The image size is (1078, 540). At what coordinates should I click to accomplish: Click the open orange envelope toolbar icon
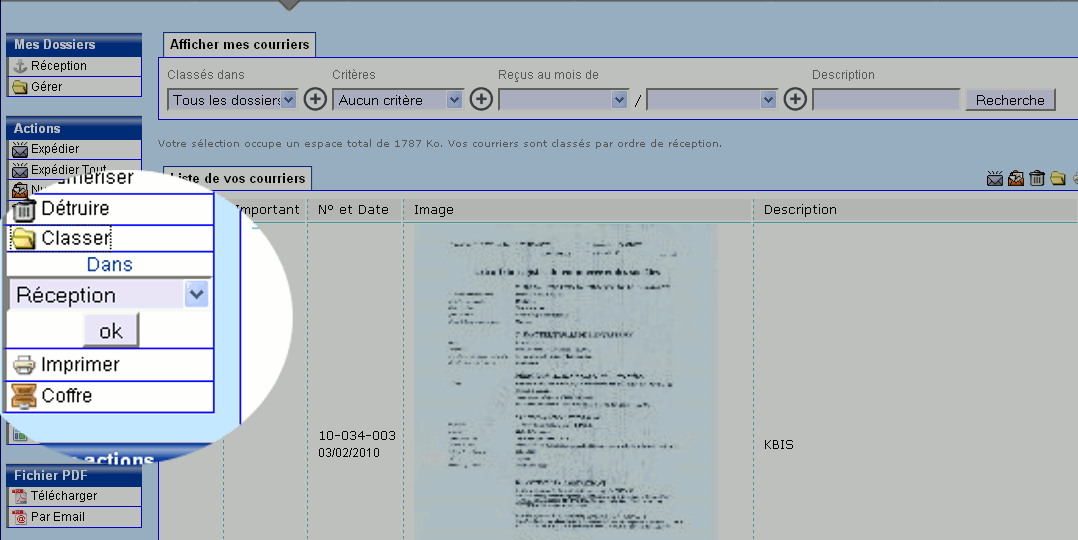(1016, 179)
